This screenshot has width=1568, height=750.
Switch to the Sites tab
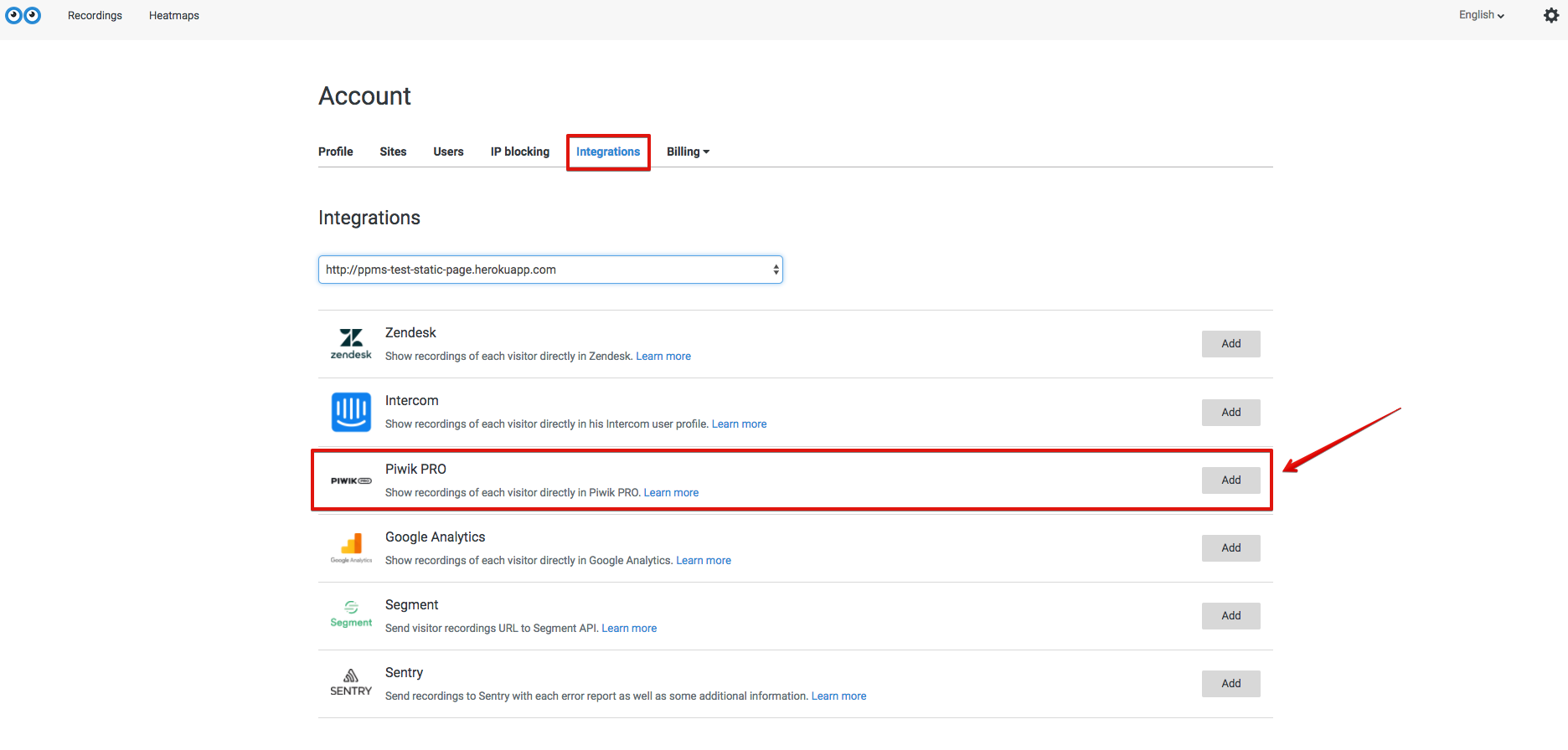393,152
